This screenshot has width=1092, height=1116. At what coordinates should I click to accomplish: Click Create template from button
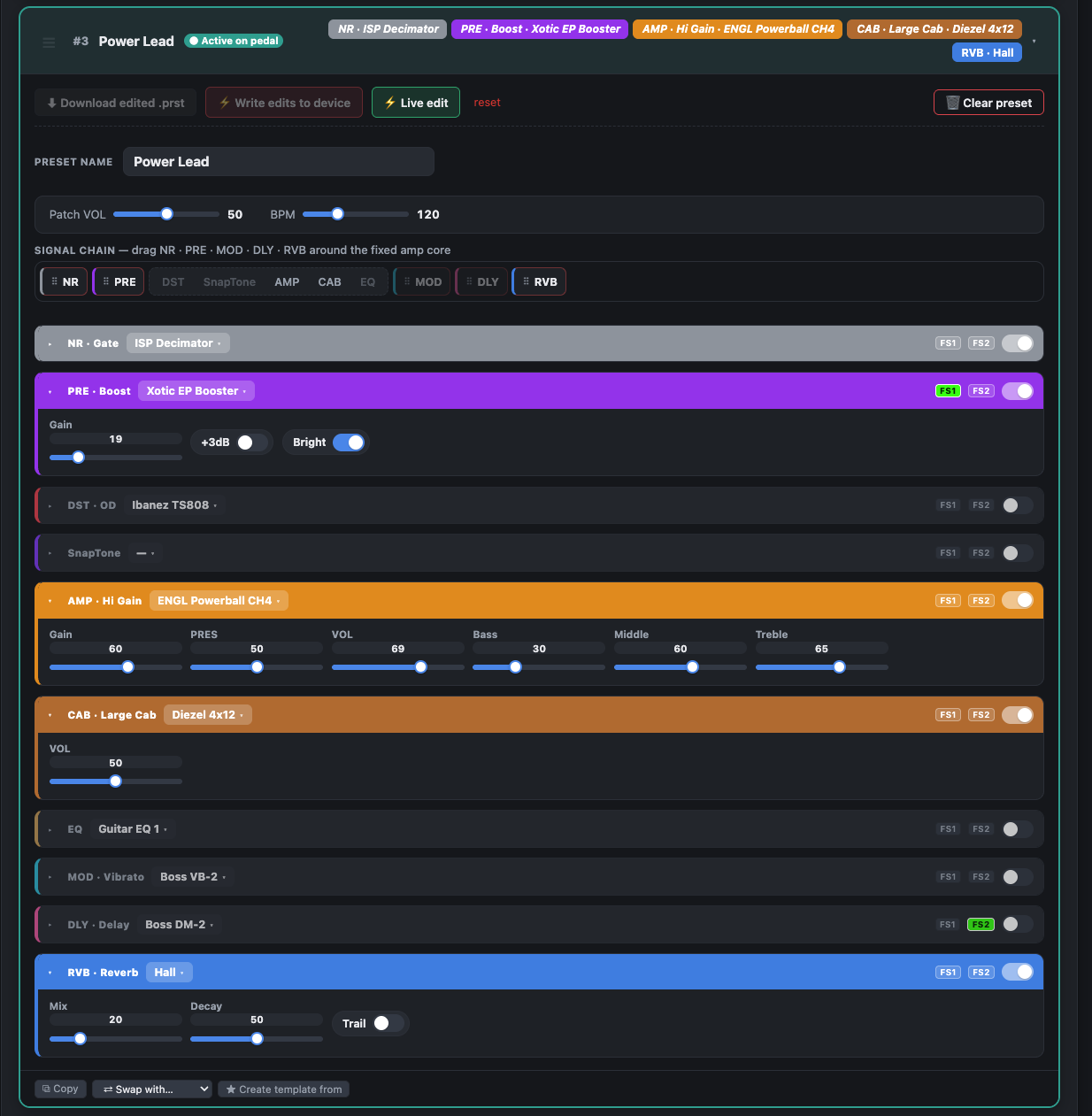tap(284, 1089)
